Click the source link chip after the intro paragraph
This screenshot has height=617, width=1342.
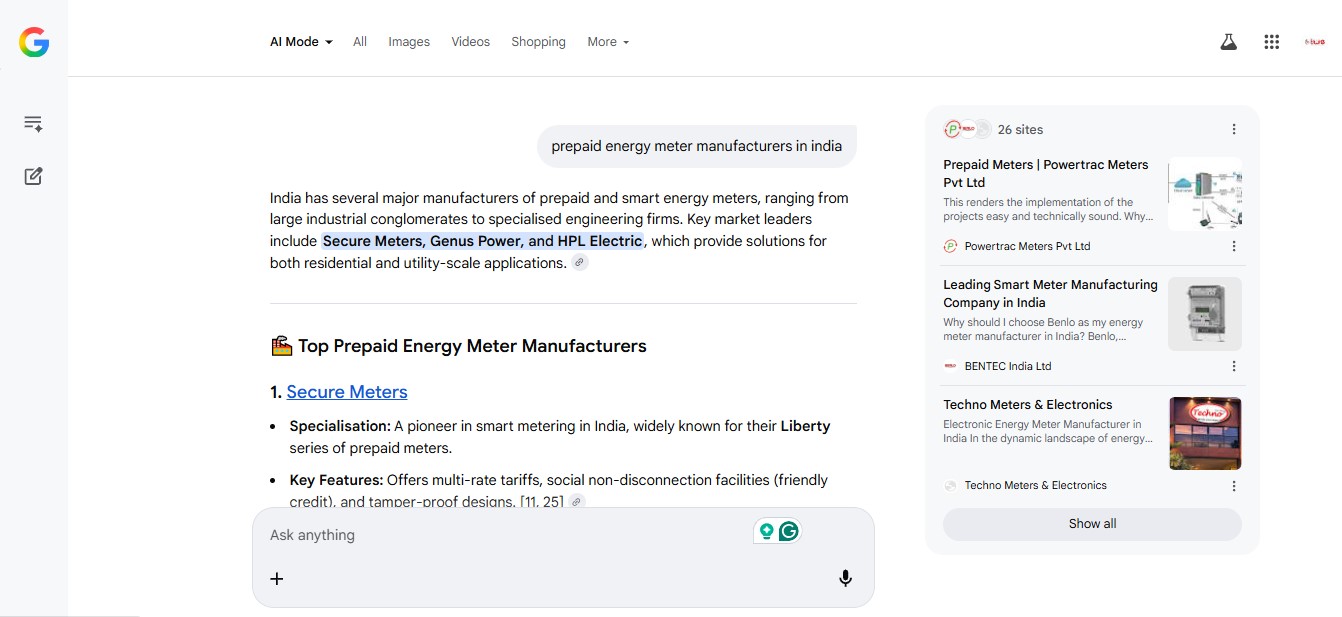click(580, 263)
